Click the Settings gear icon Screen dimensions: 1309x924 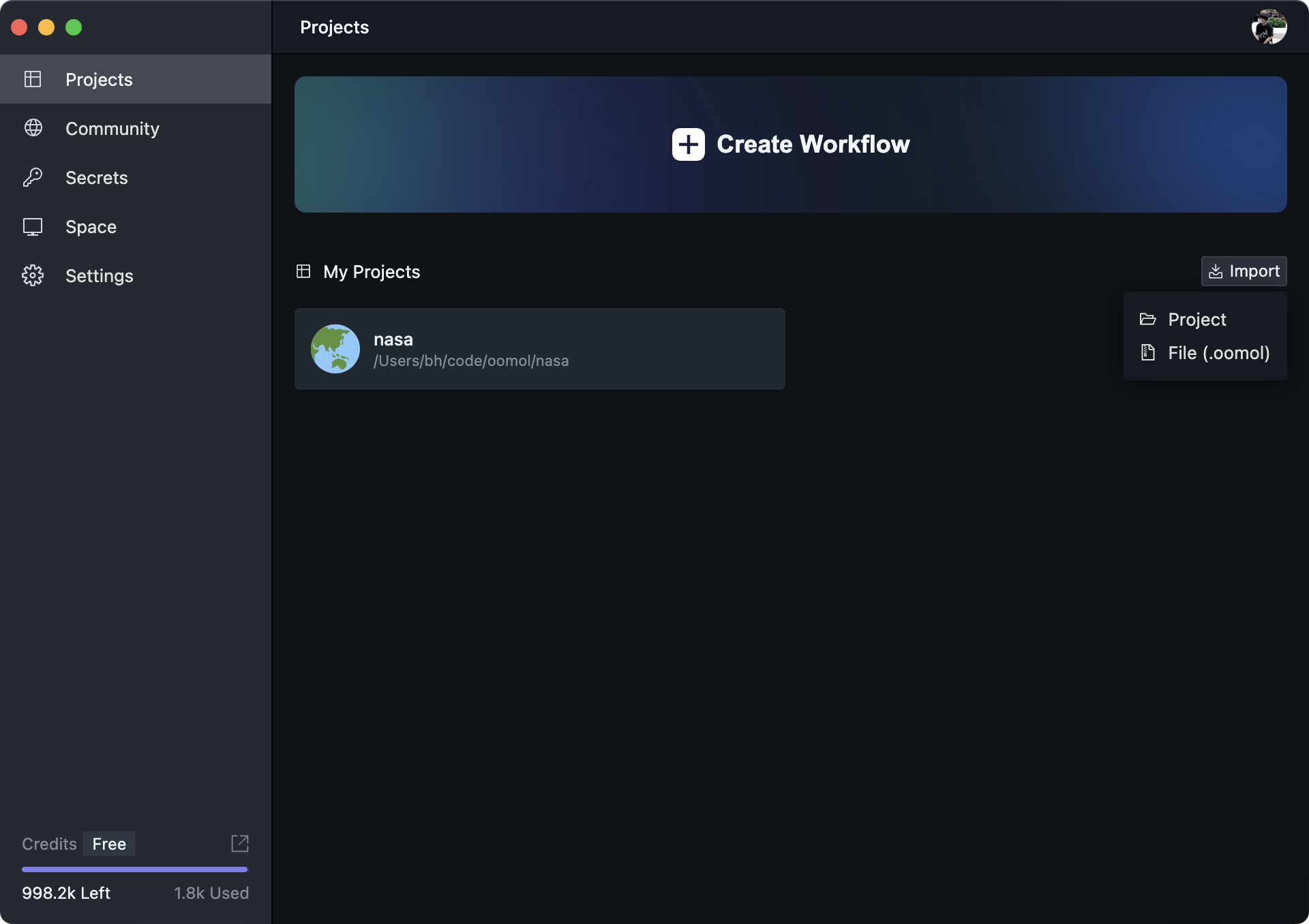coord(33,275)
